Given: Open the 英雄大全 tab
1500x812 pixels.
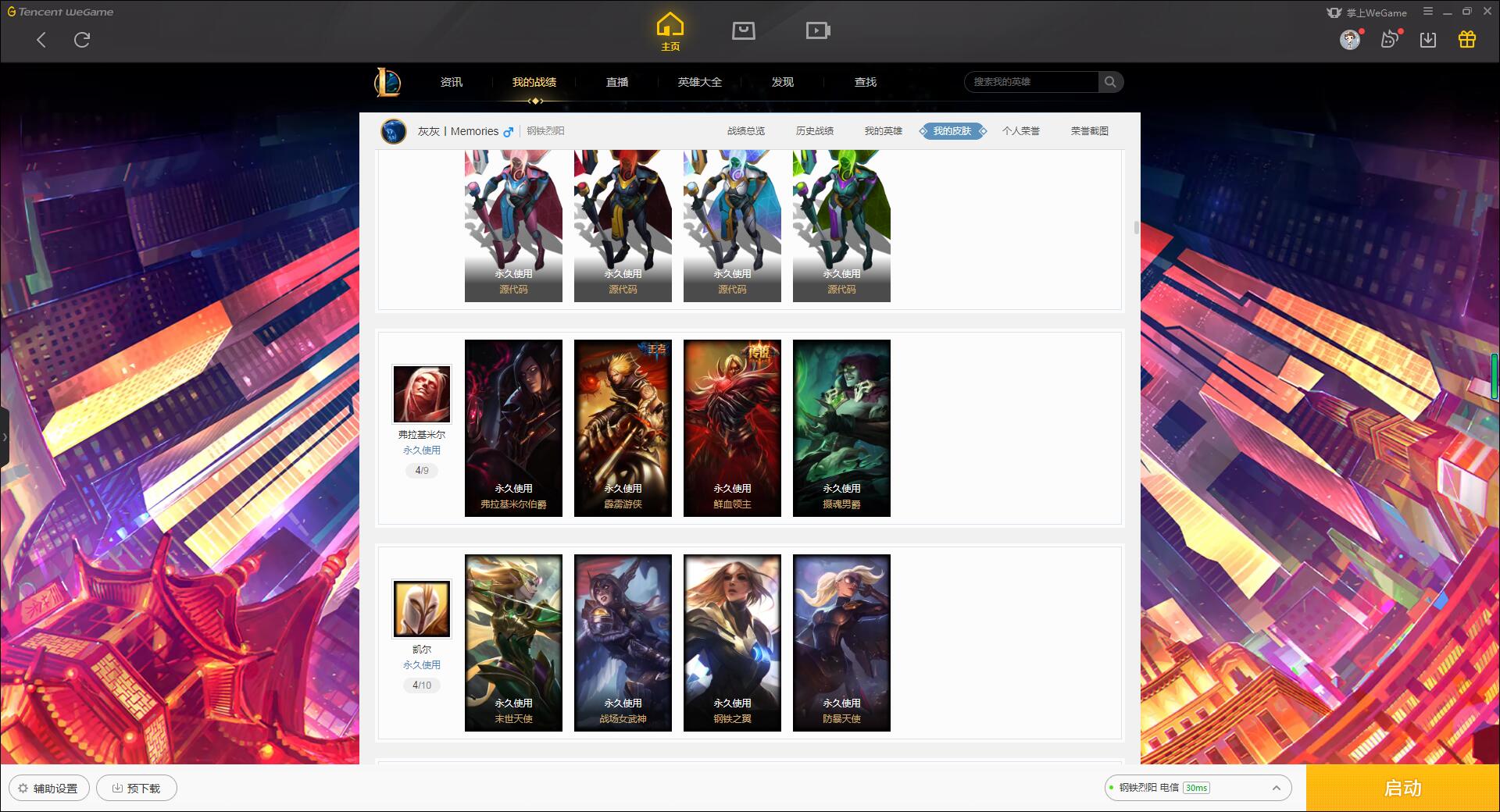Looking at the screenshot, I should tap(700, 82).
